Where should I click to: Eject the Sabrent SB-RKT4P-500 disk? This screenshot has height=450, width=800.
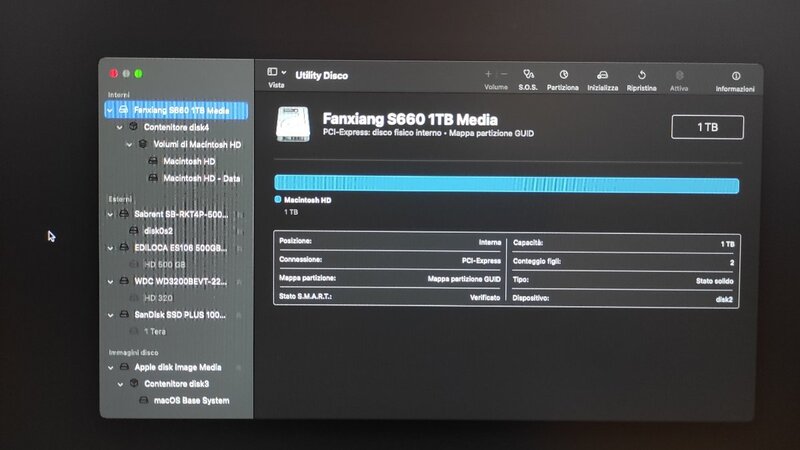pyautogui.click(x=240, y=215)
